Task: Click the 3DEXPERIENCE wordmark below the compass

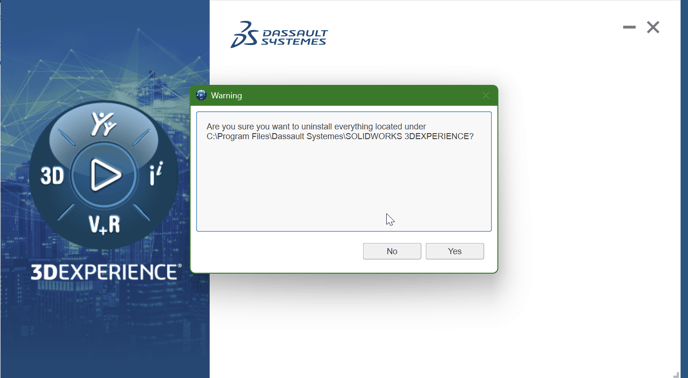Action: tap(106, 272)
